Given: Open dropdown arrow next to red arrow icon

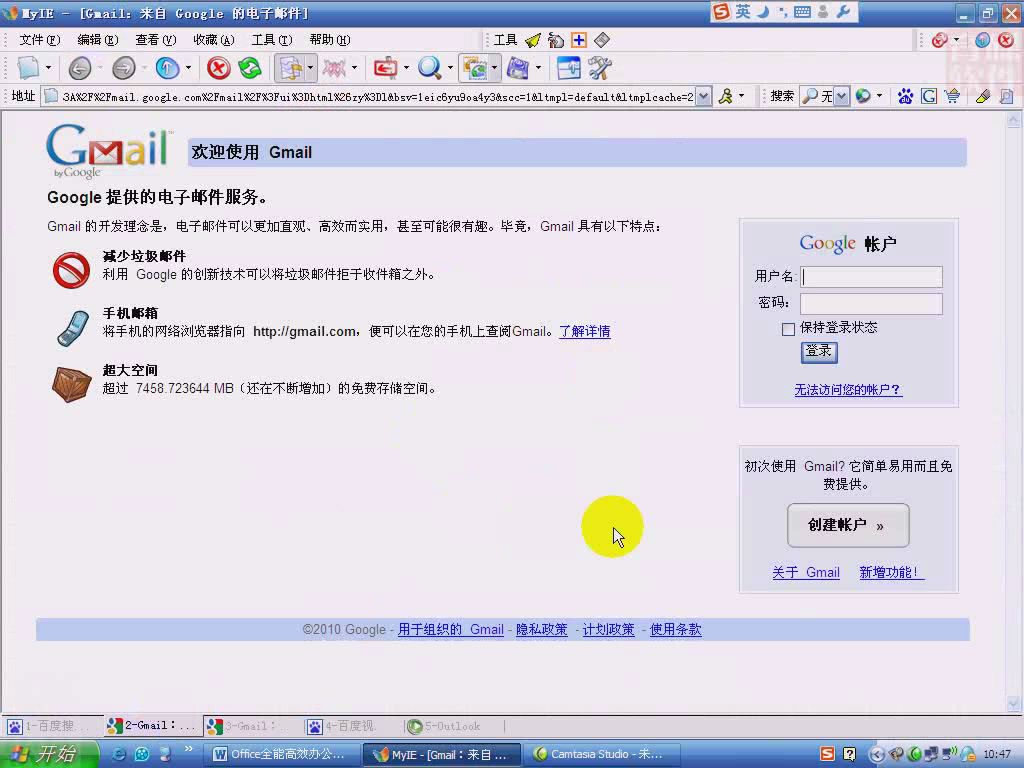Looking at the screenshot, I should (406, 68).
